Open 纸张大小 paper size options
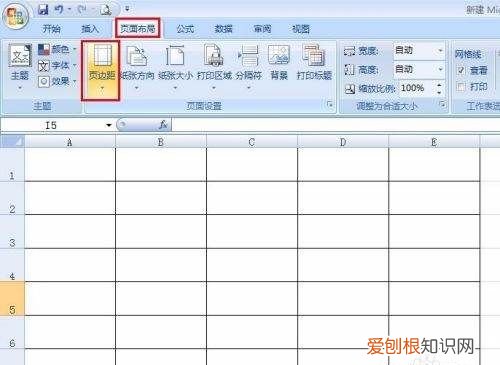The width and height of the screenshot is (500, 365). 175,68
